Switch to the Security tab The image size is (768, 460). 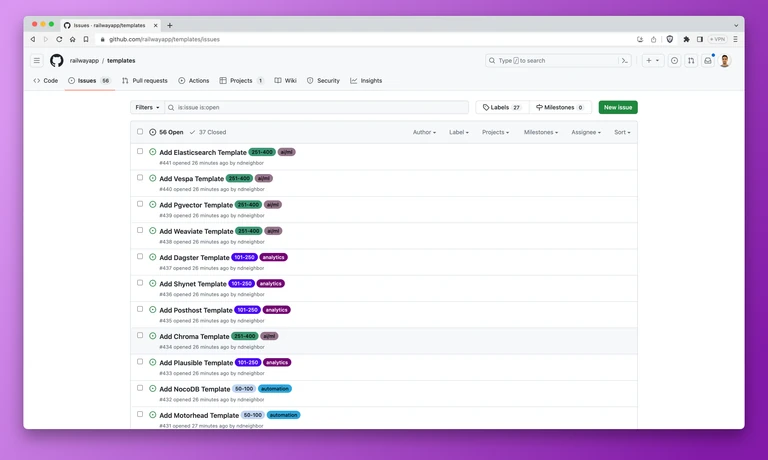[x=323, y=81]
